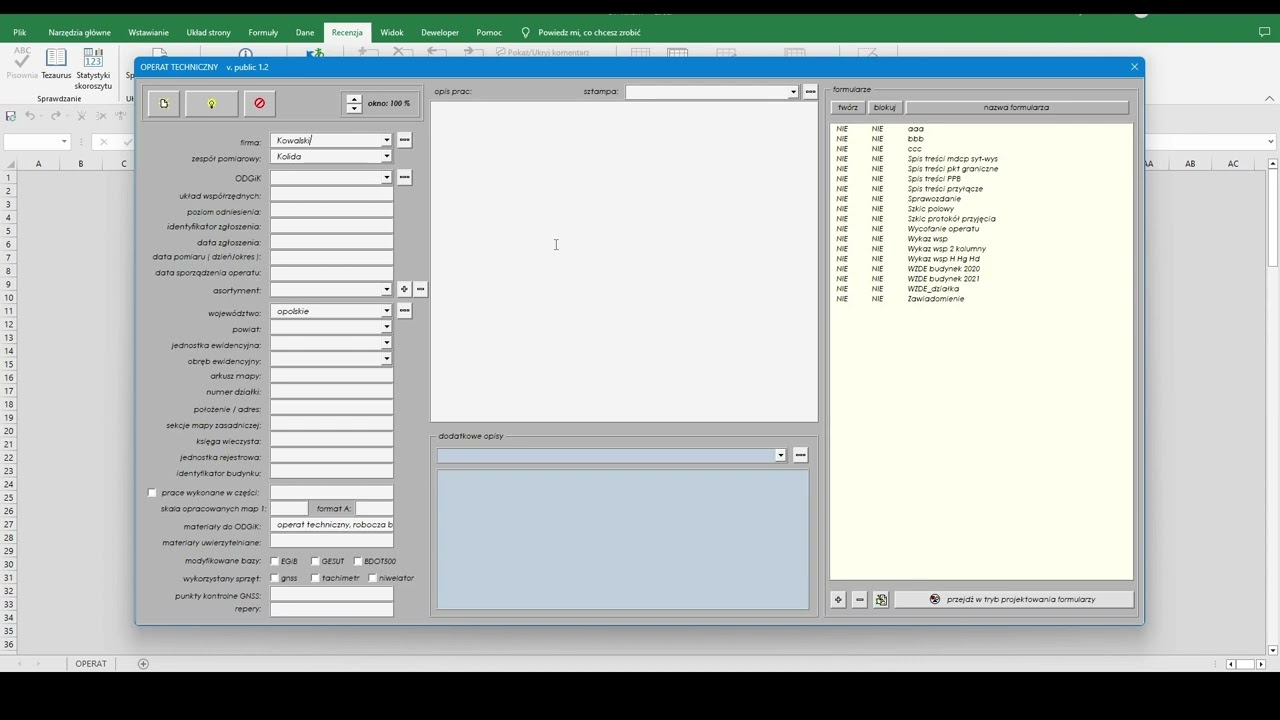
Task: Click the ellipsis button next to ODGiK
Action: pos(404,177)
